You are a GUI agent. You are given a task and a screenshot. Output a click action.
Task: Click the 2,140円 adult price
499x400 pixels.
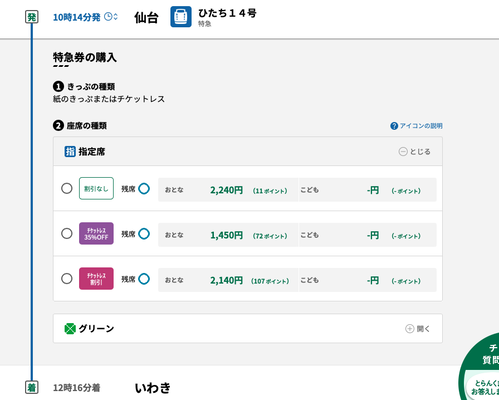[x=226, y=280]
